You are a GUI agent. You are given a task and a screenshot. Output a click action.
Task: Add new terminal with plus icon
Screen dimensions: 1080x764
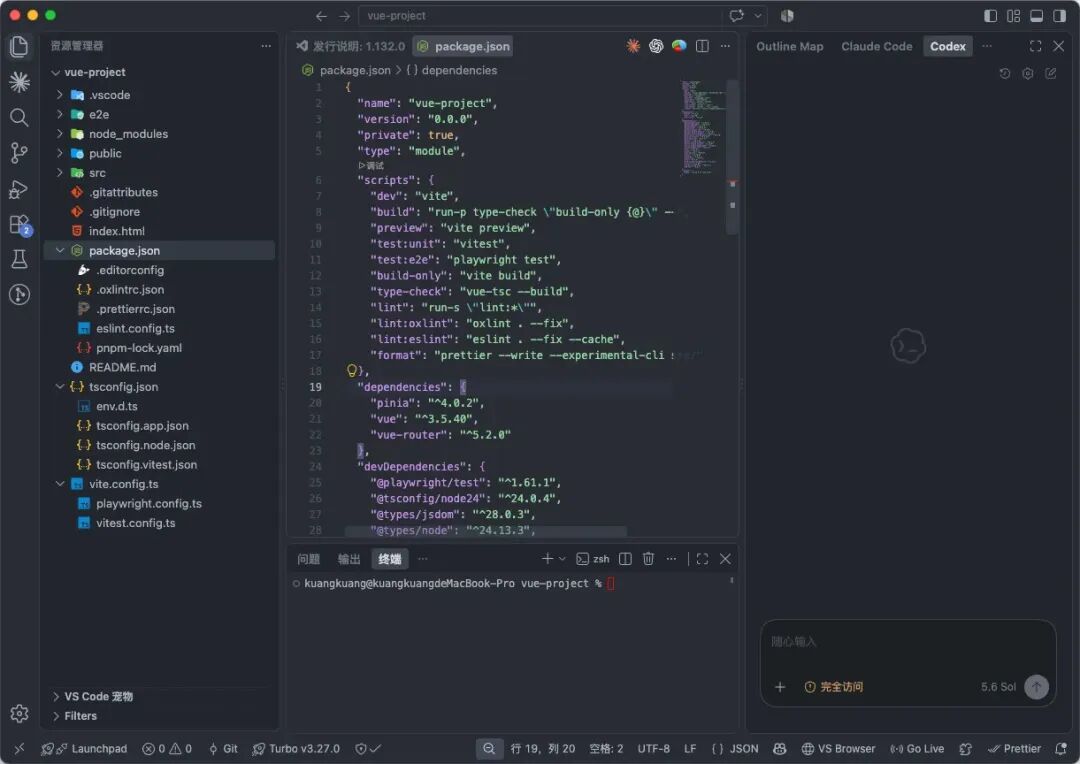coord(547,559)
